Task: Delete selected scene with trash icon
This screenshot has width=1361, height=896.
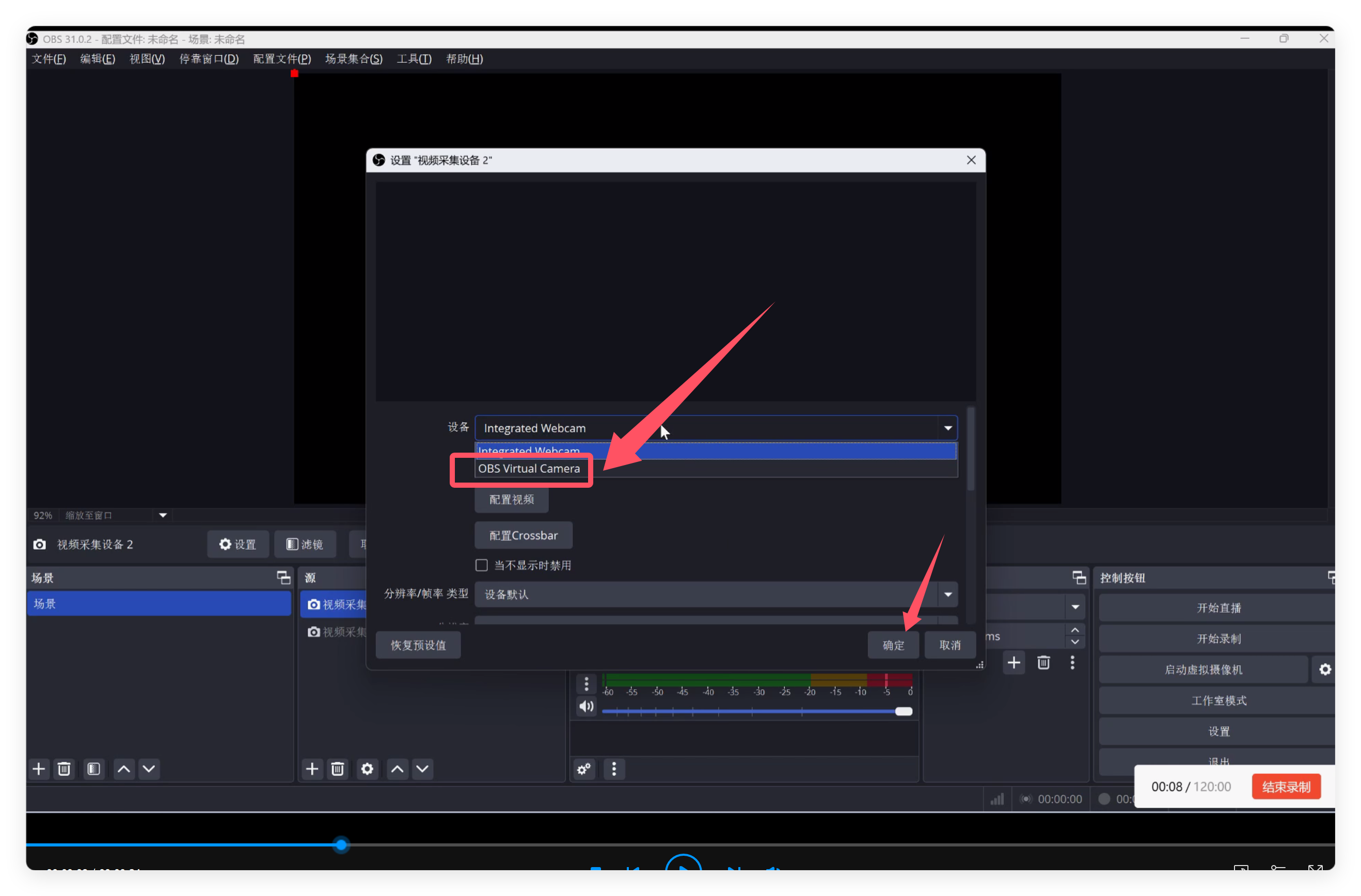Action: click(x=64, y=769)
